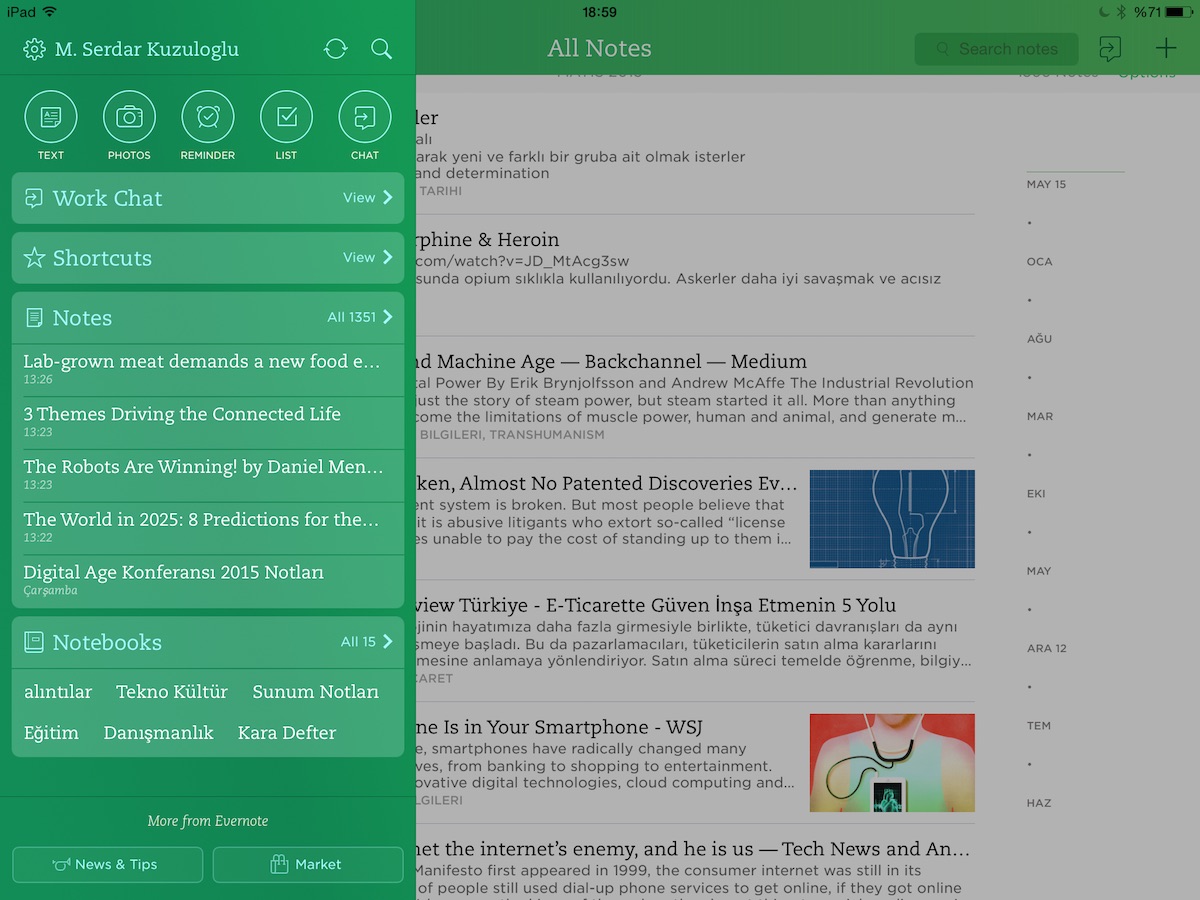Viewport: 1200px width, 900px height.
Task: Open the blueprint light bulb note thumbnail
Action: click(x=892, y=519)
